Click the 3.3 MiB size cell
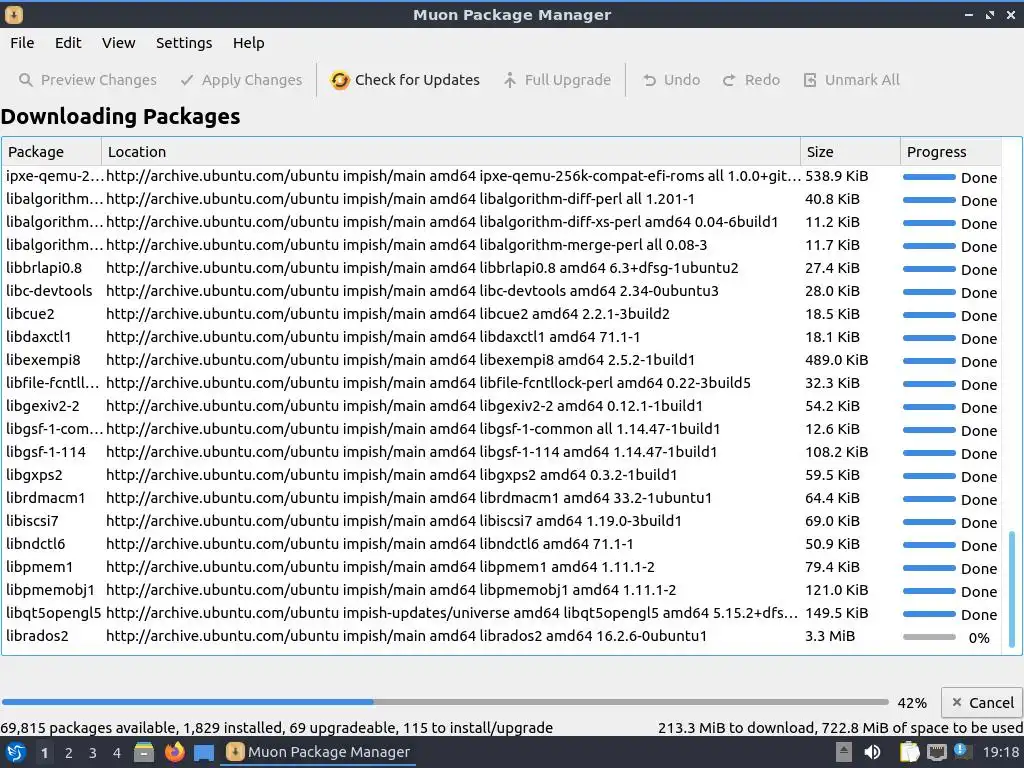Screen dimensions: 1024x768 [x=830, y=635]
